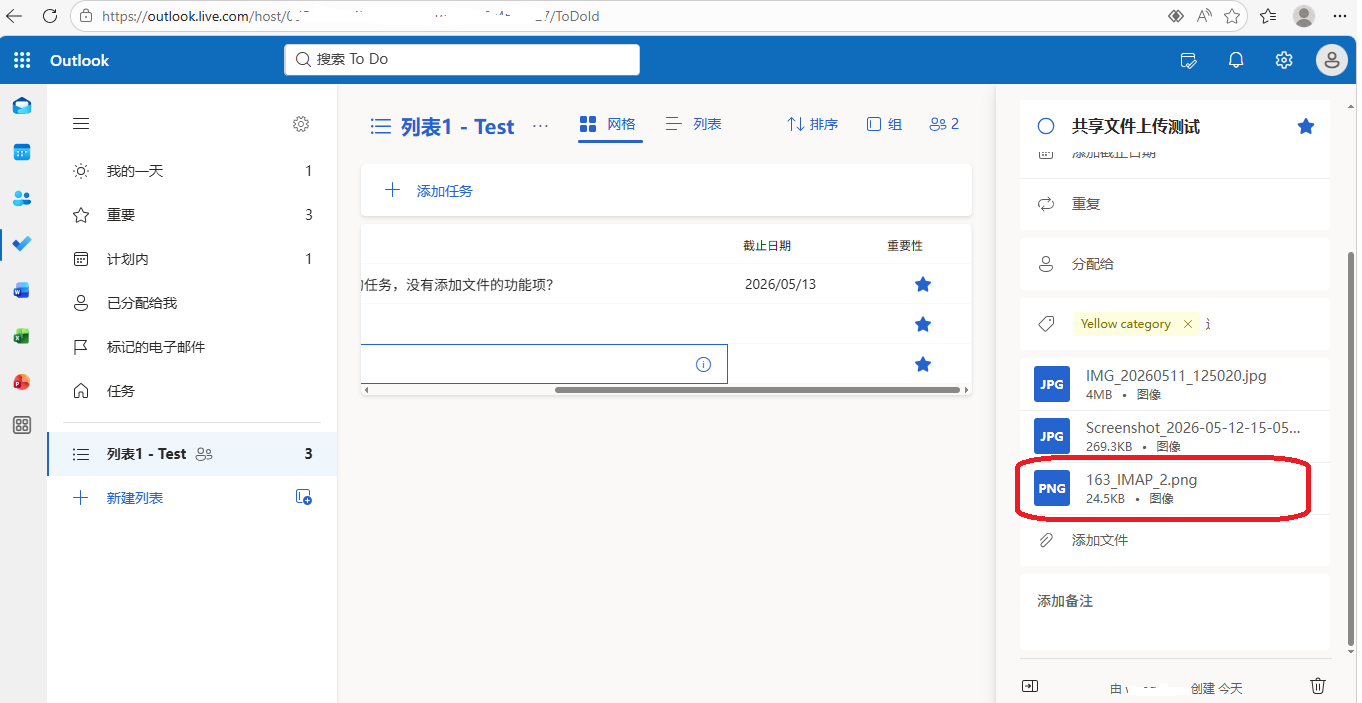
Task: Open 我的一天 in the sidebar
Action: 192,171
